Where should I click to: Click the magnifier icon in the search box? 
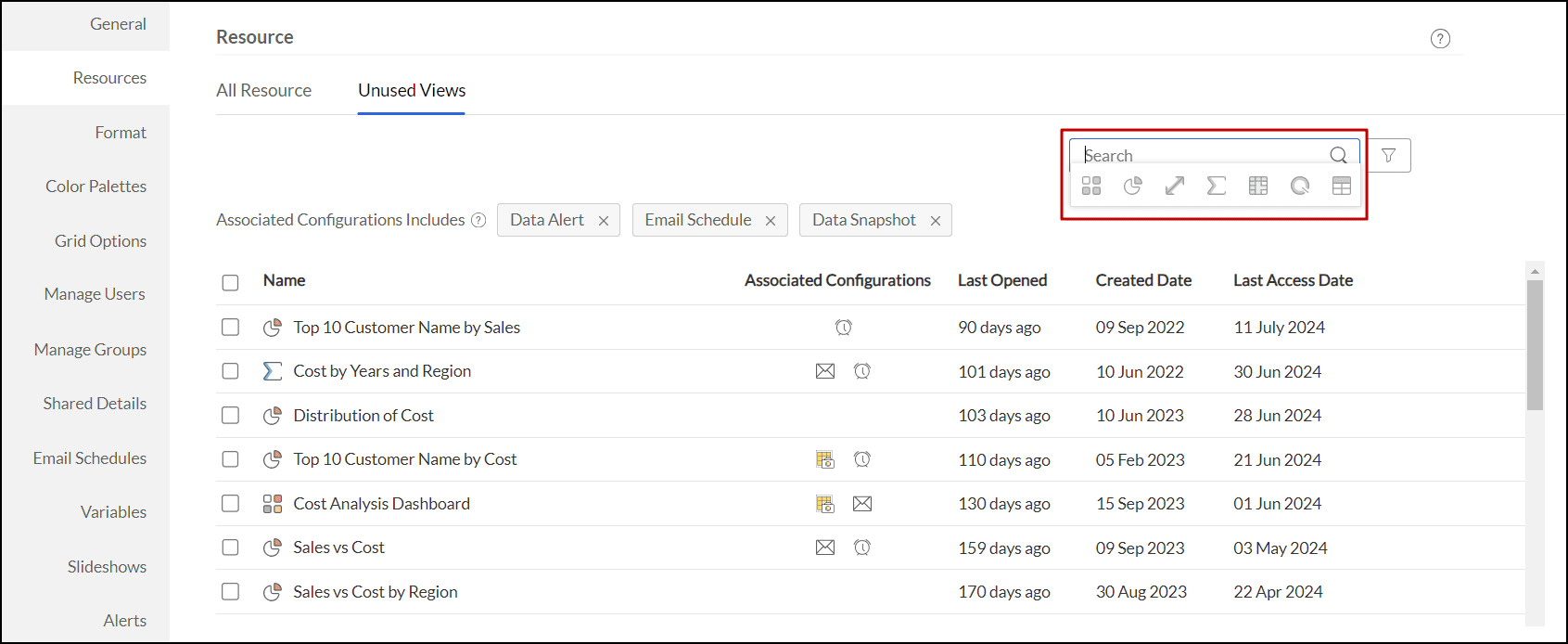1338,155
